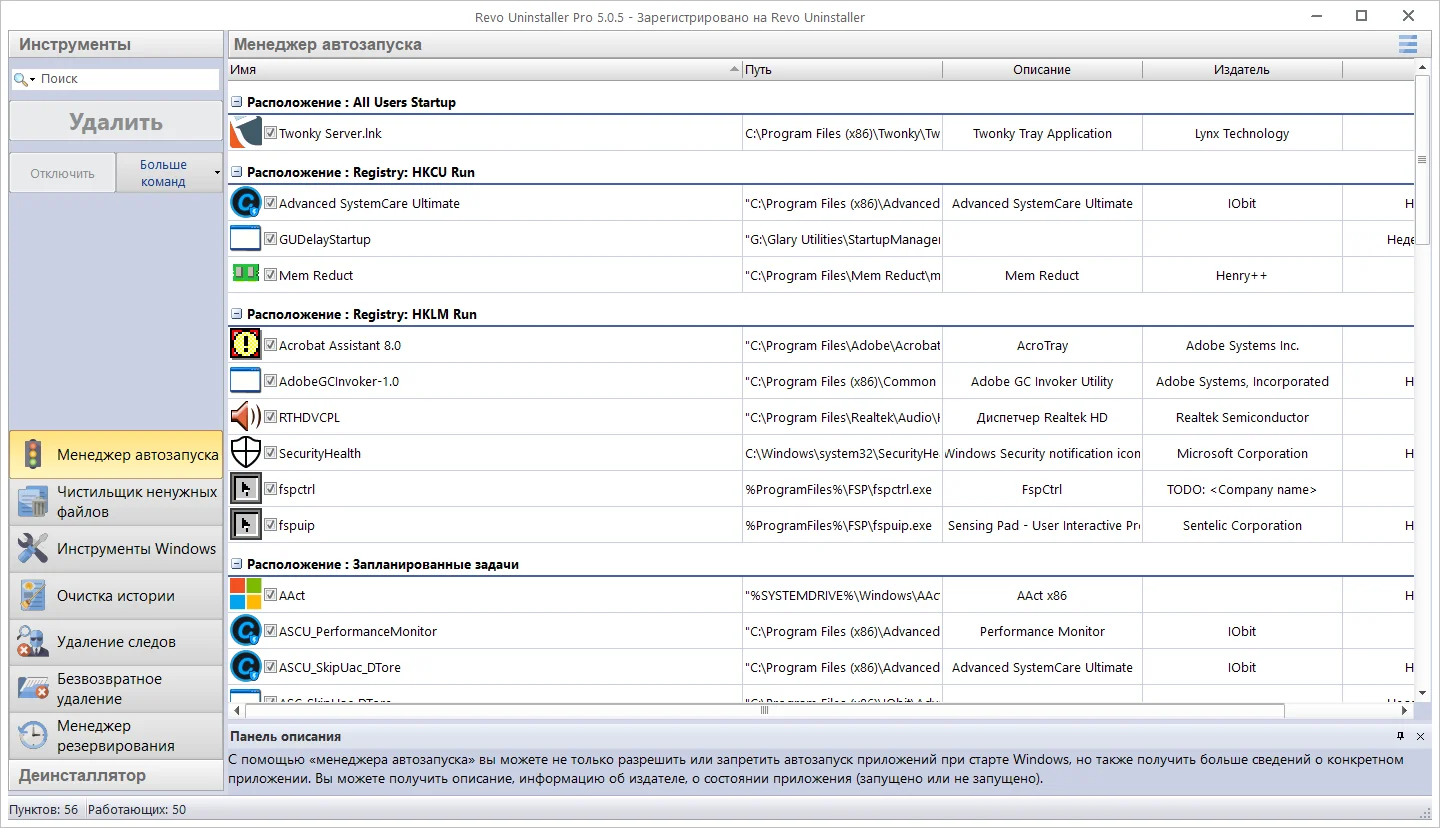Click the Удалить button
Viewport: 1440px width, 828px height.
pos(116,122)
